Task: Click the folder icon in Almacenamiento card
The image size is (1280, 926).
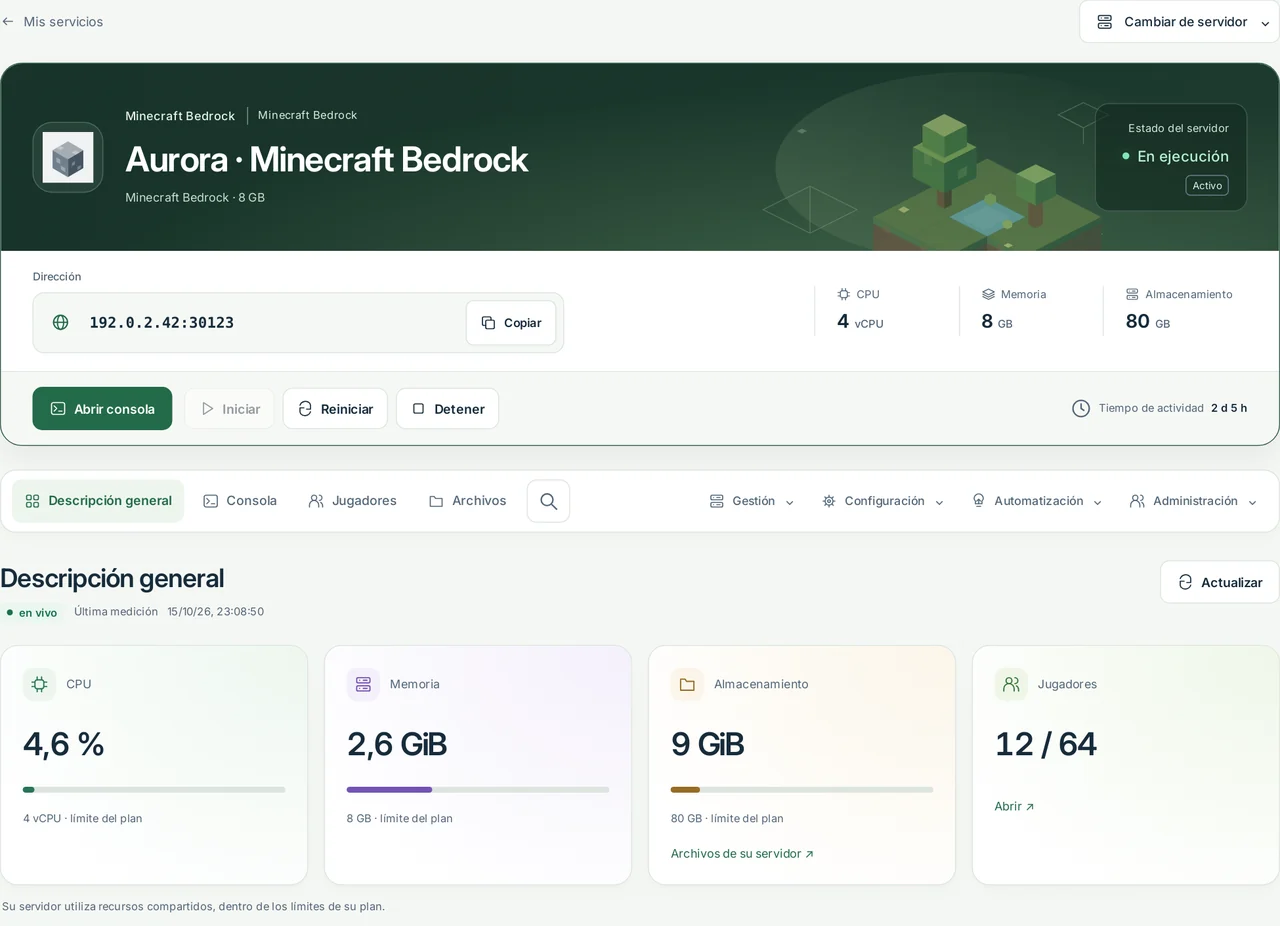Action: 687,684
